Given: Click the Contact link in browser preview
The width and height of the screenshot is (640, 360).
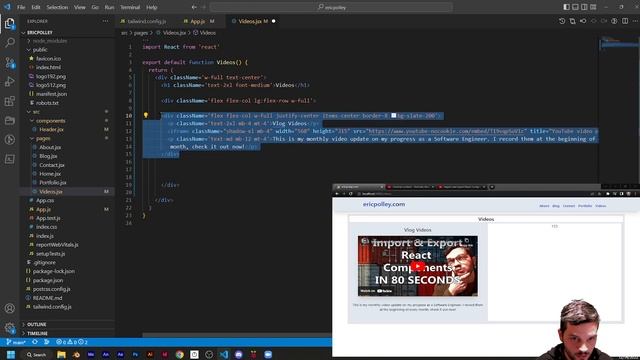Looking at the screenshot, I should click(x=569, y=206).
